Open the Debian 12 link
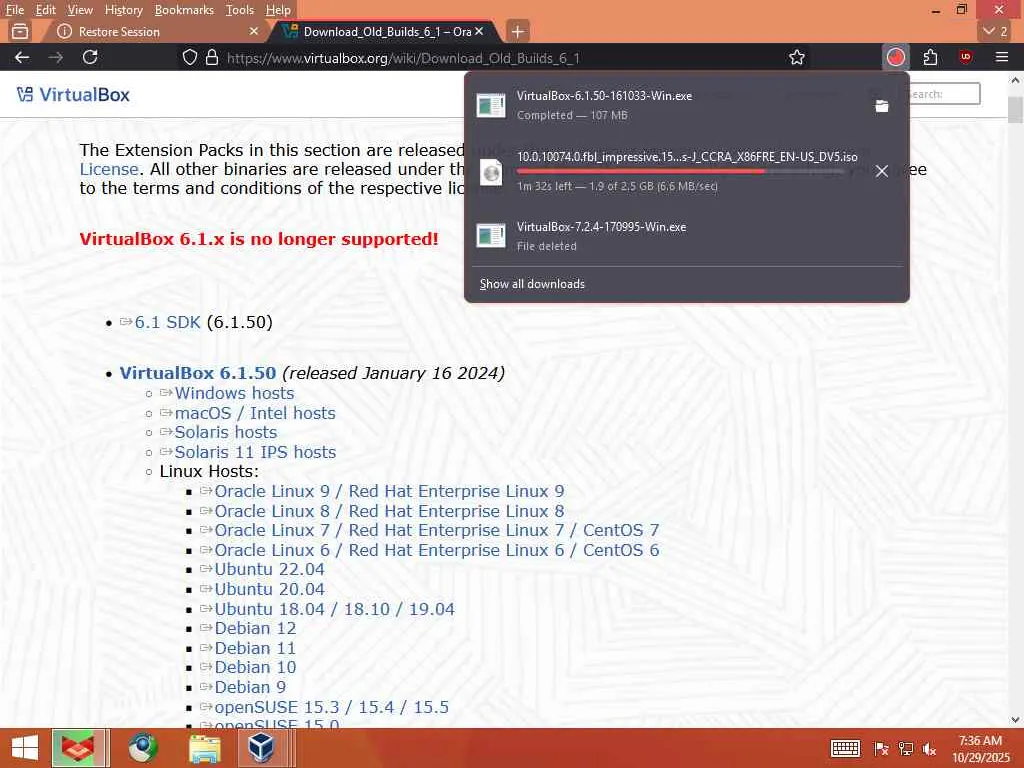Screen dimensions: 1024x768 coord(255,628)
